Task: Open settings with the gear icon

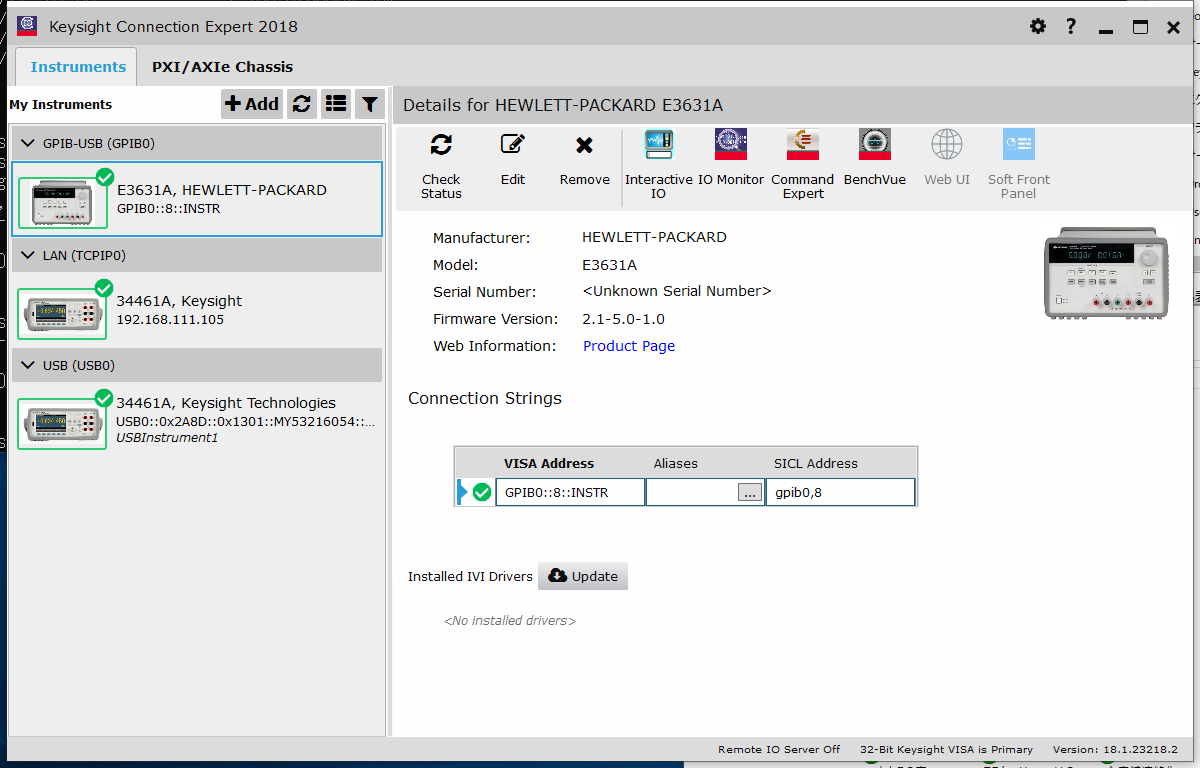Action: [x=1038, y=26]
